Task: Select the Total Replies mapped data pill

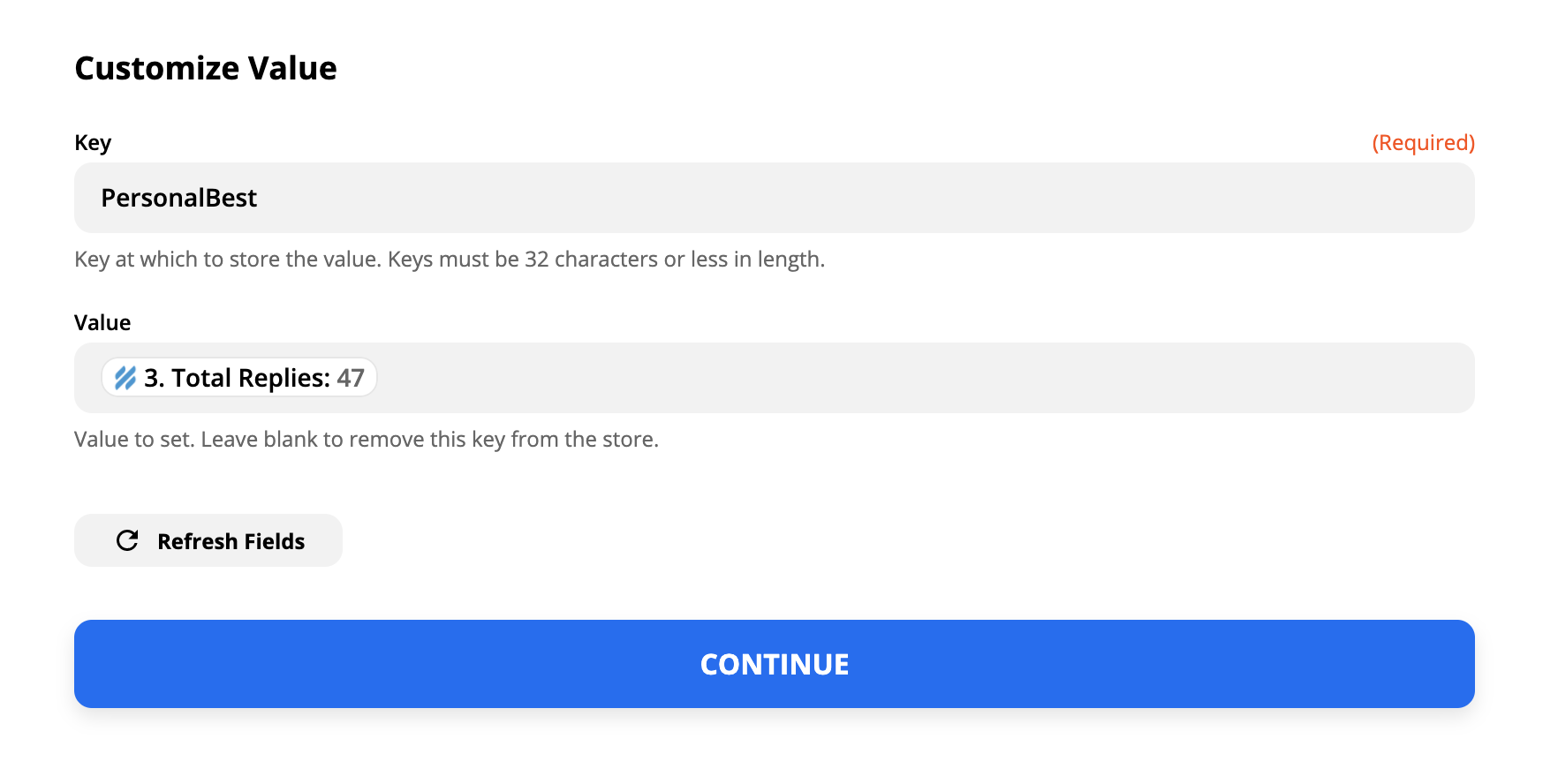Action: click(239, 378)
